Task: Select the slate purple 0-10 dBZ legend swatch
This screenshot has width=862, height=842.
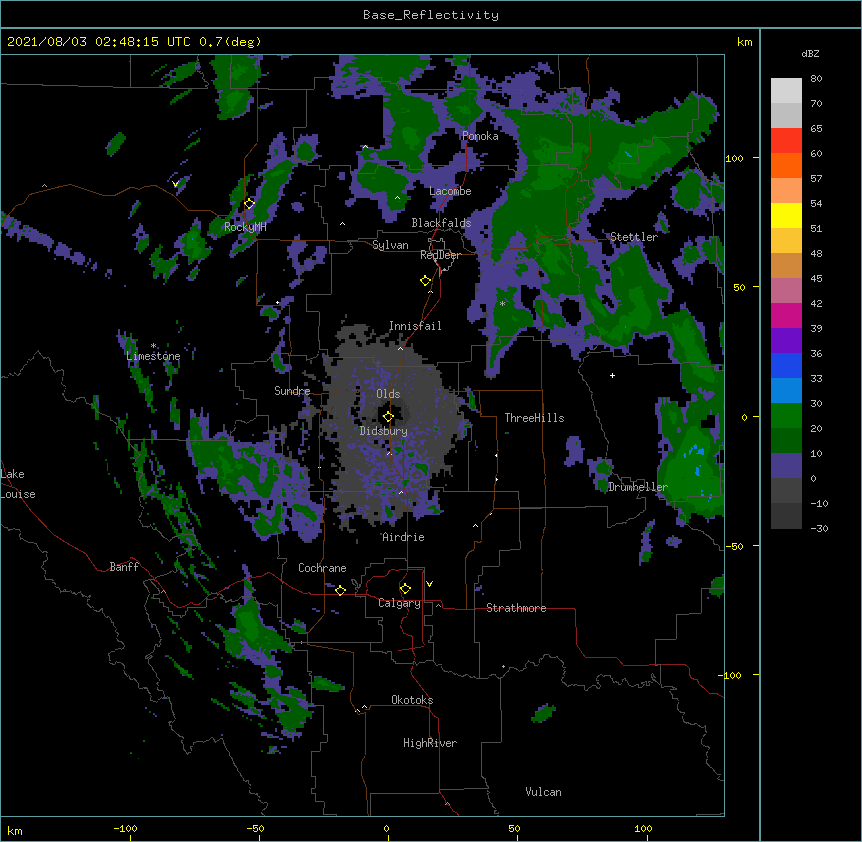Action: pos(786,466)
